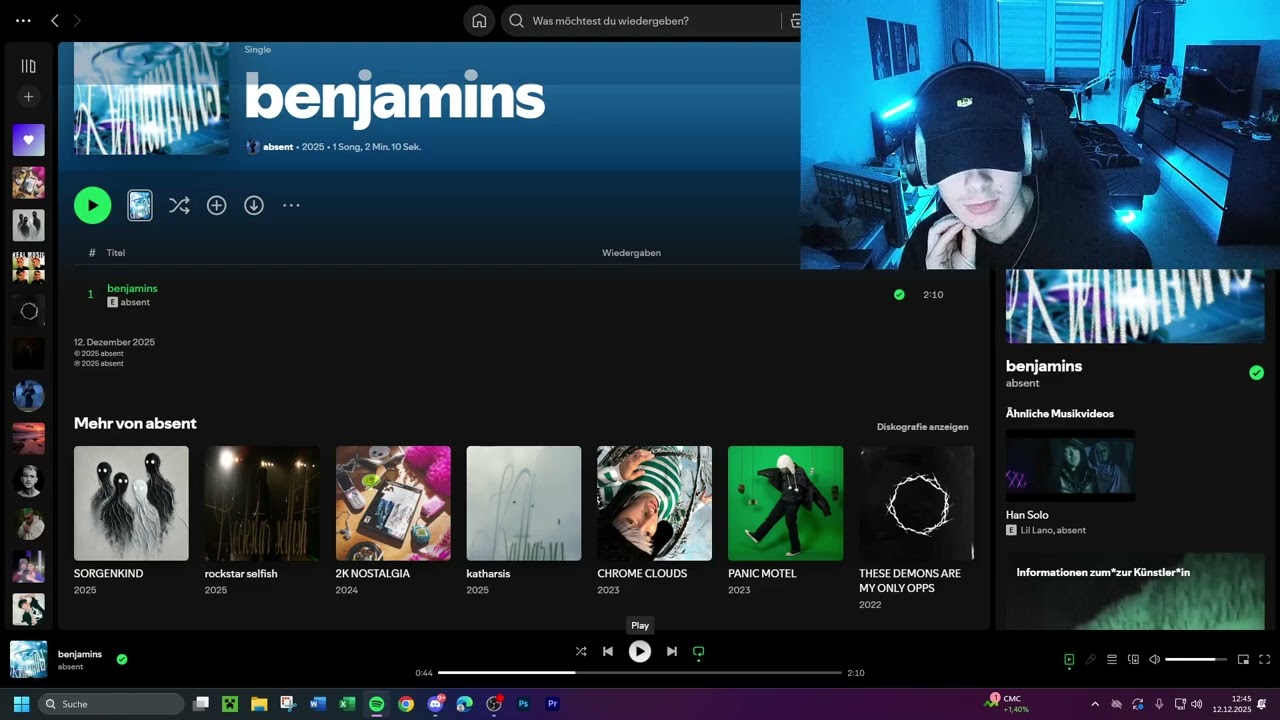Screen dimensions: 1280x720
Task: Toggle saved checkmark in benjamins track row
Action: click(899, 294)
